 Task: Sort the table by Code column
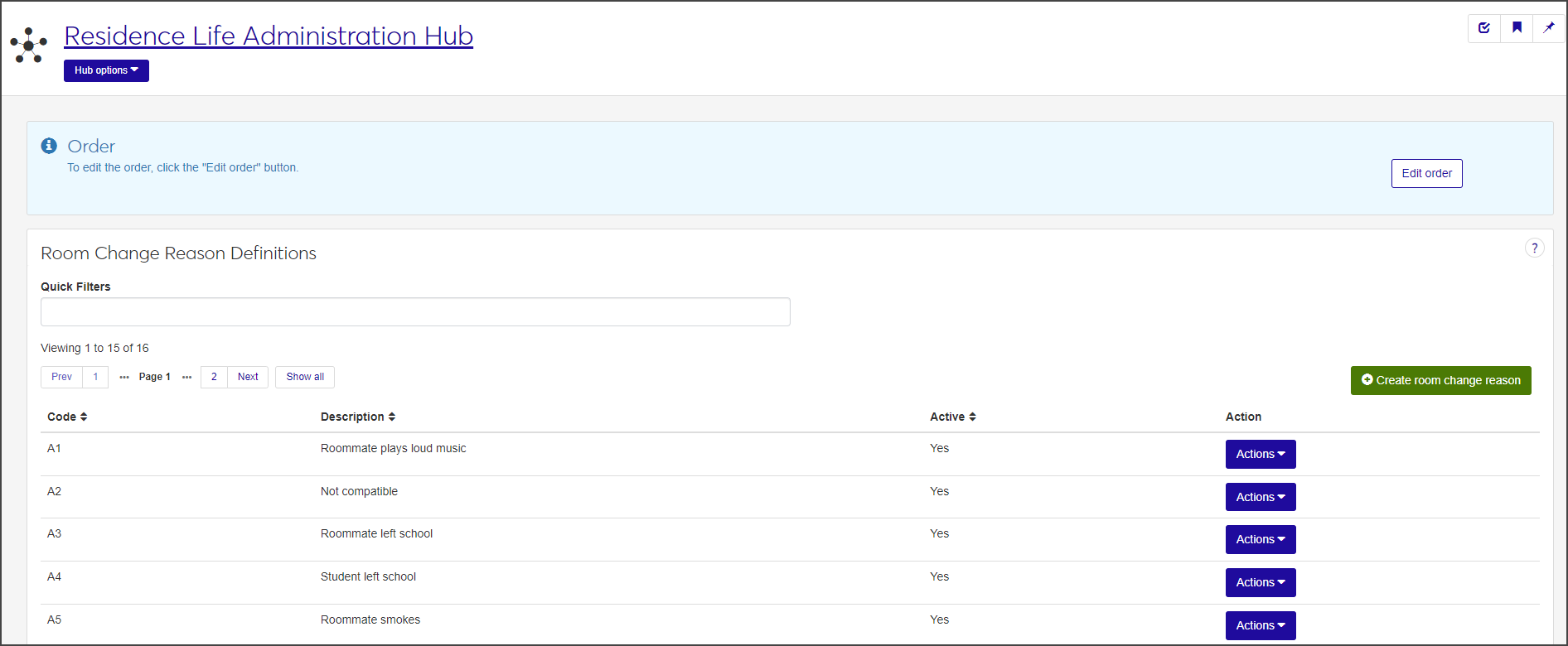click(67, 417)
